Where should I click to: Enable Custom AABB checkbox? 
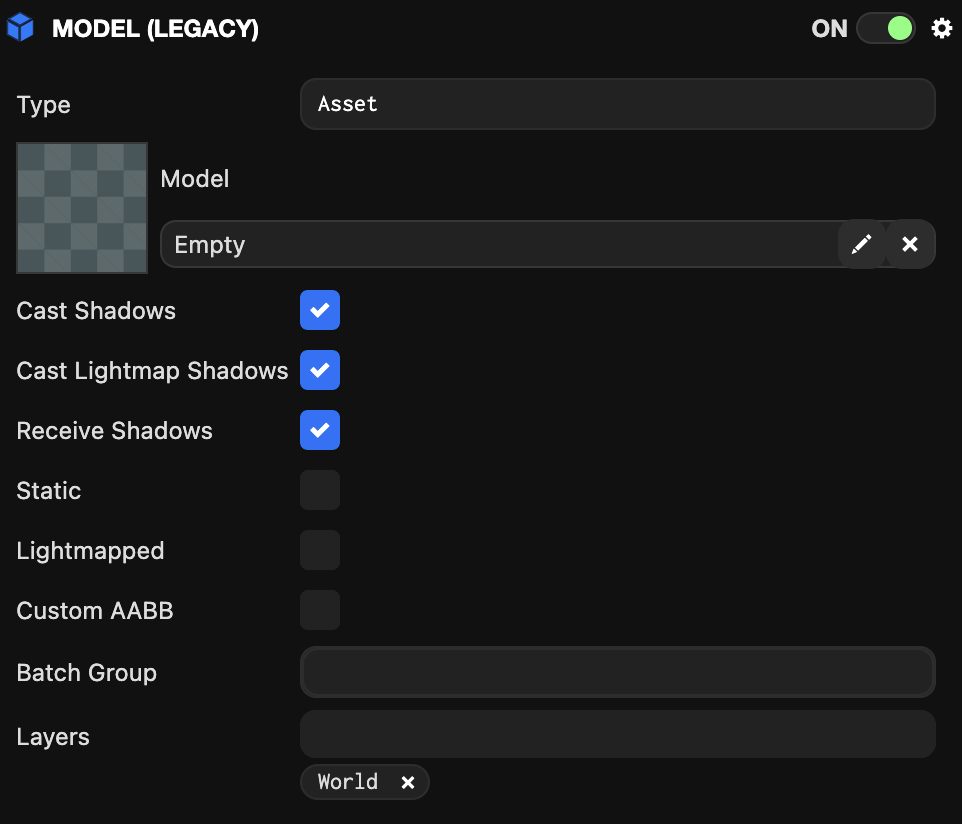[x=320, y=610]
